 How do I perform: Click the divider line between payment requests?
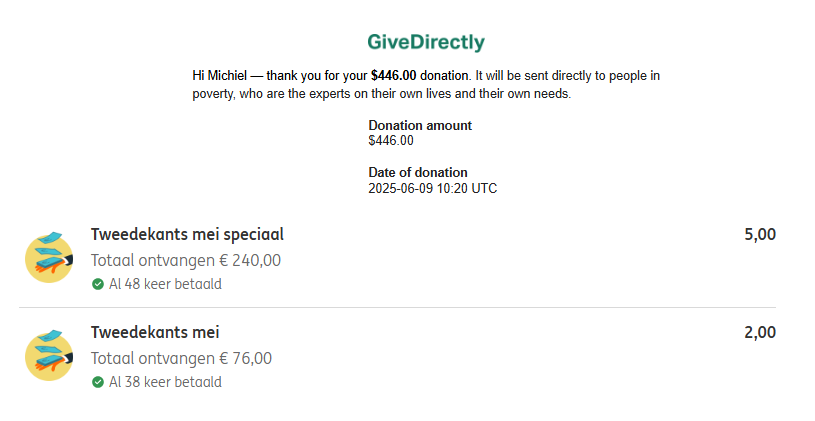tap(398, 308)
